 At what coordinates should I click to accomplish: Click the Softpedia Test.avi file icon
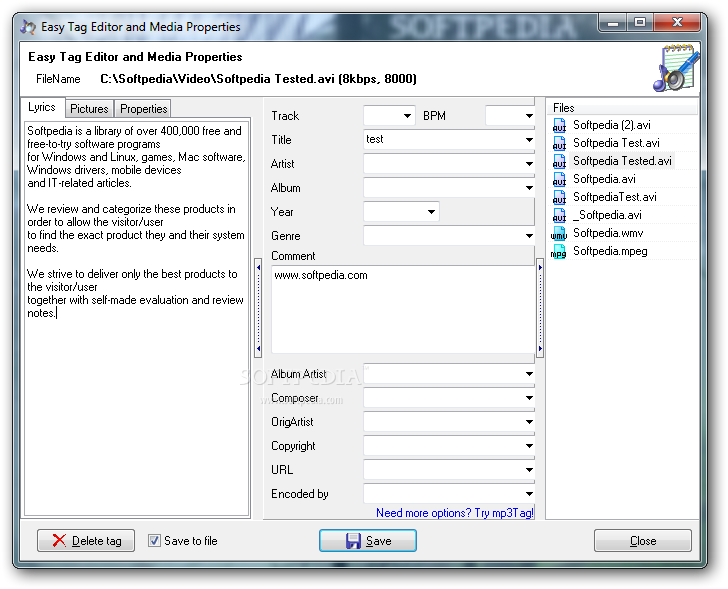[x=559, y=143]
